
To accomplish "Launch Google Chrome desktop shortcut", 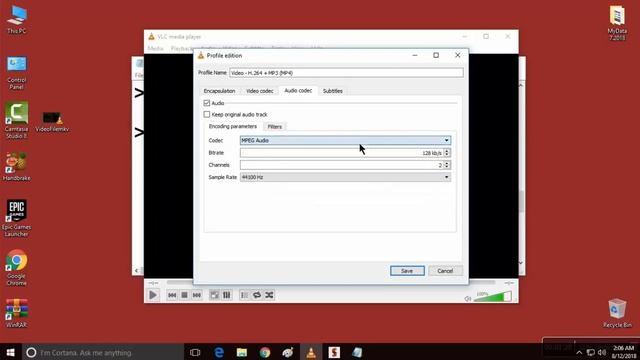I will pos(17,268).
